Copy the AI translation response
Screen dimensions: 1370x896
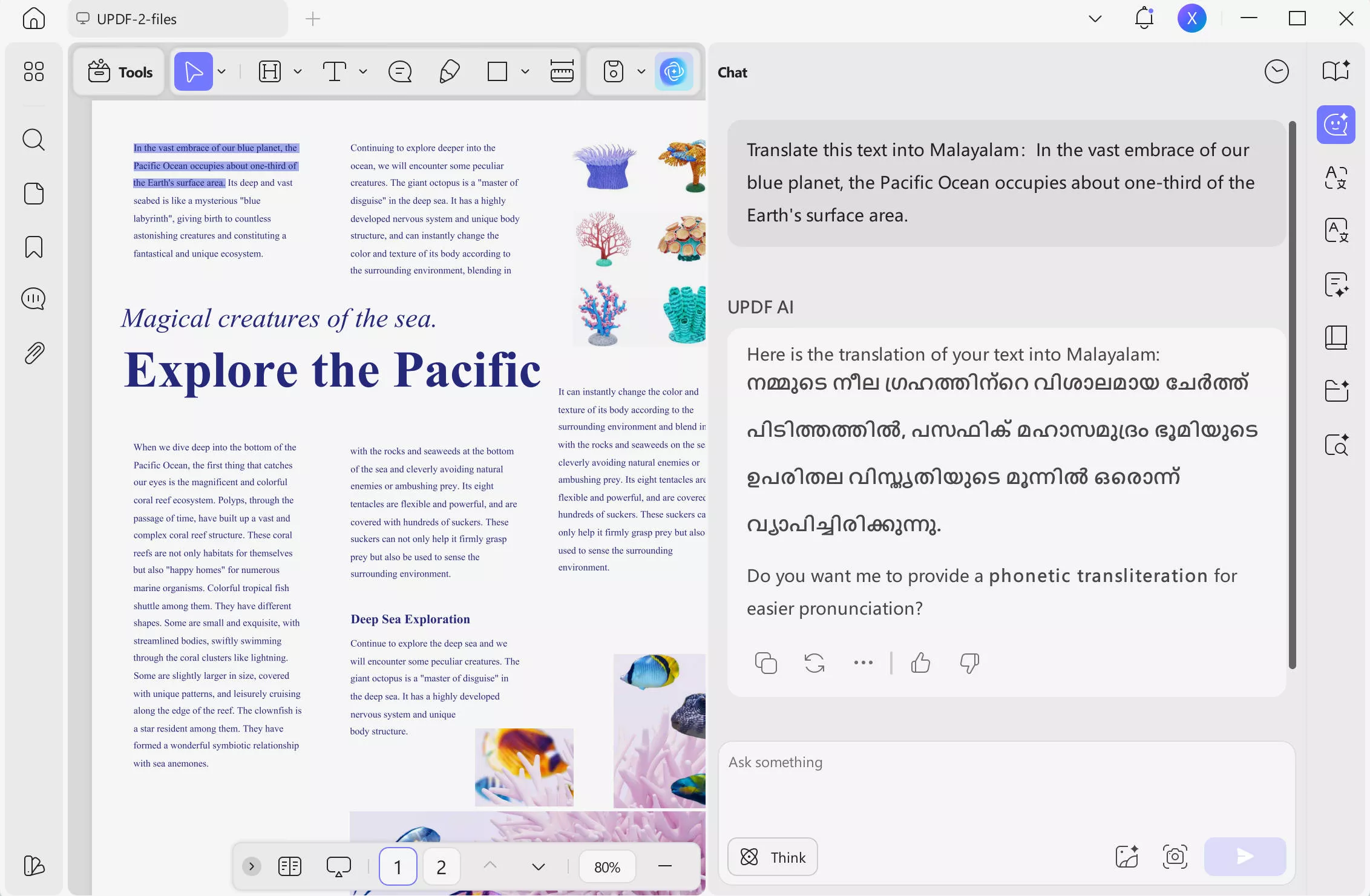click(765, 663)
